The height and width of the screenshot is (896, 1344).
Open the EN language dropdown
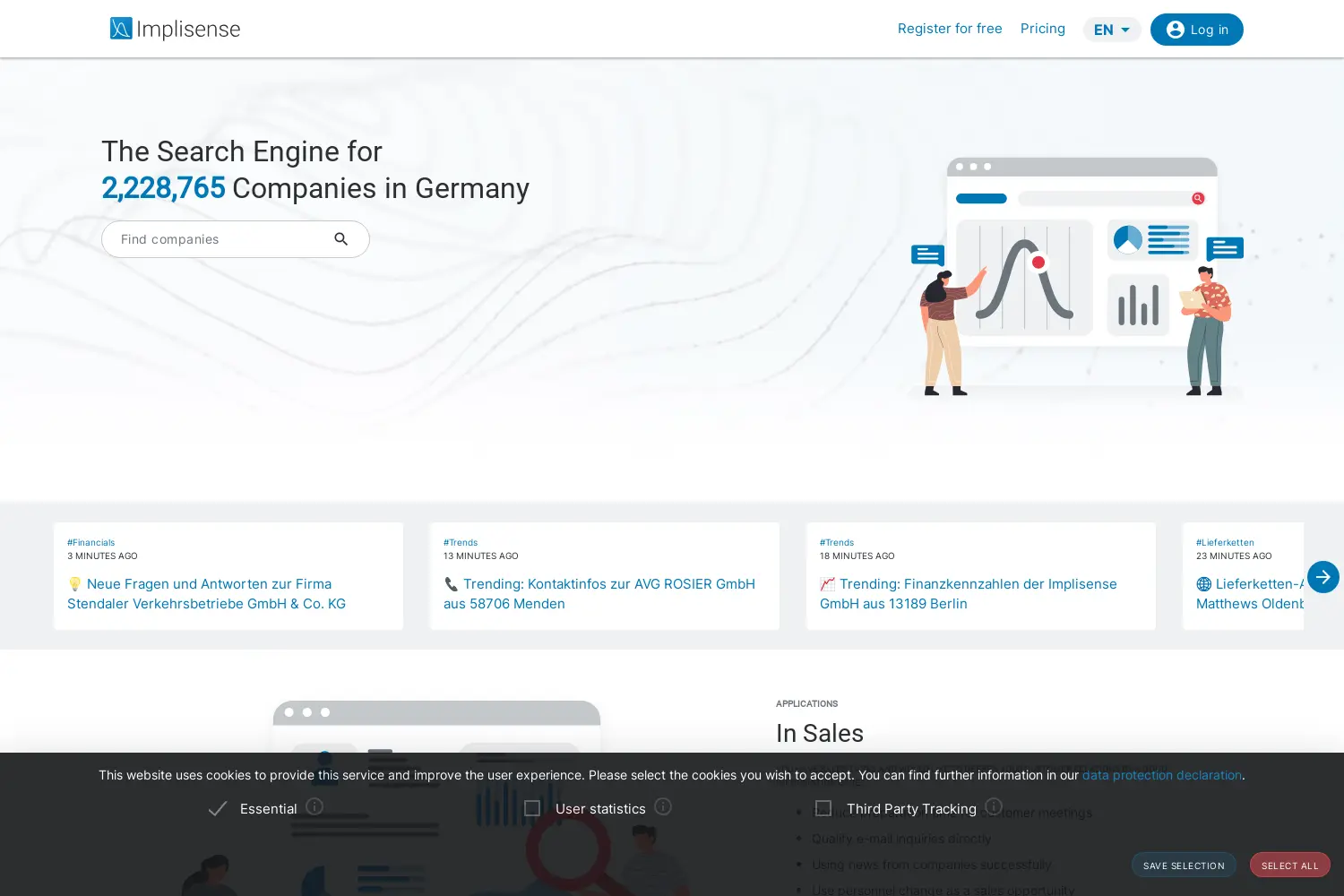(1112, 30)
